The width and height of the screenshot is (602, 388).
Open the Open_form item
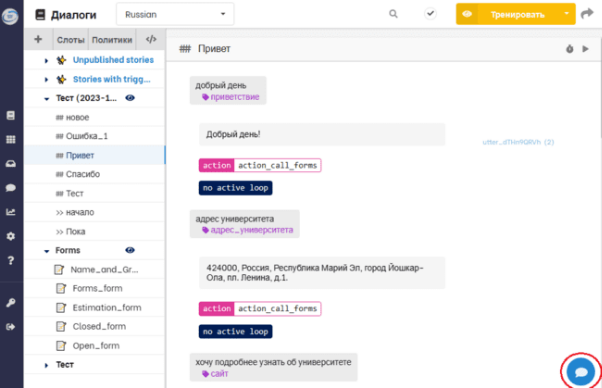click(95, 345)
